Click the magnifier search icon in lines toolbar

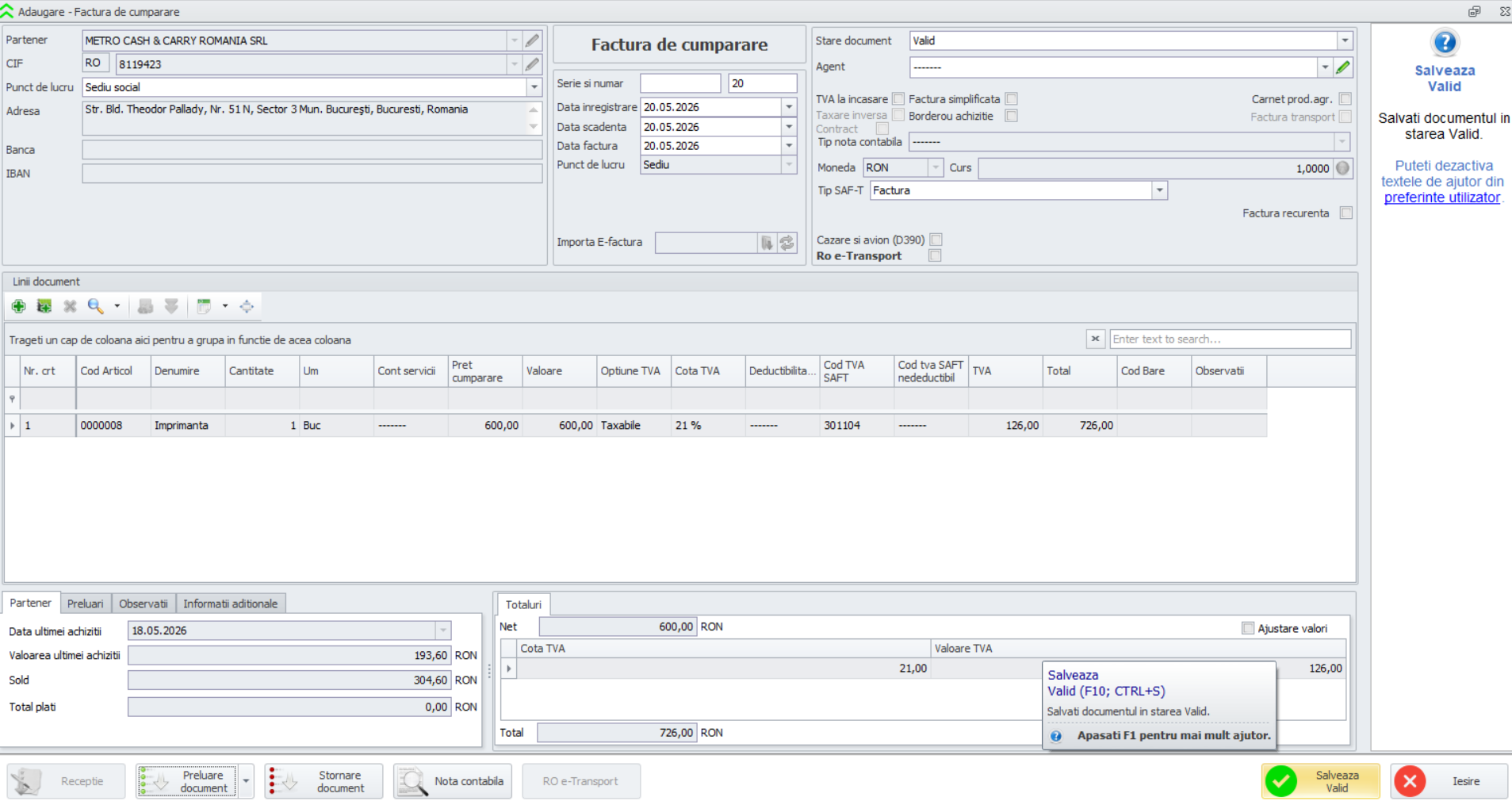point(95,306)
